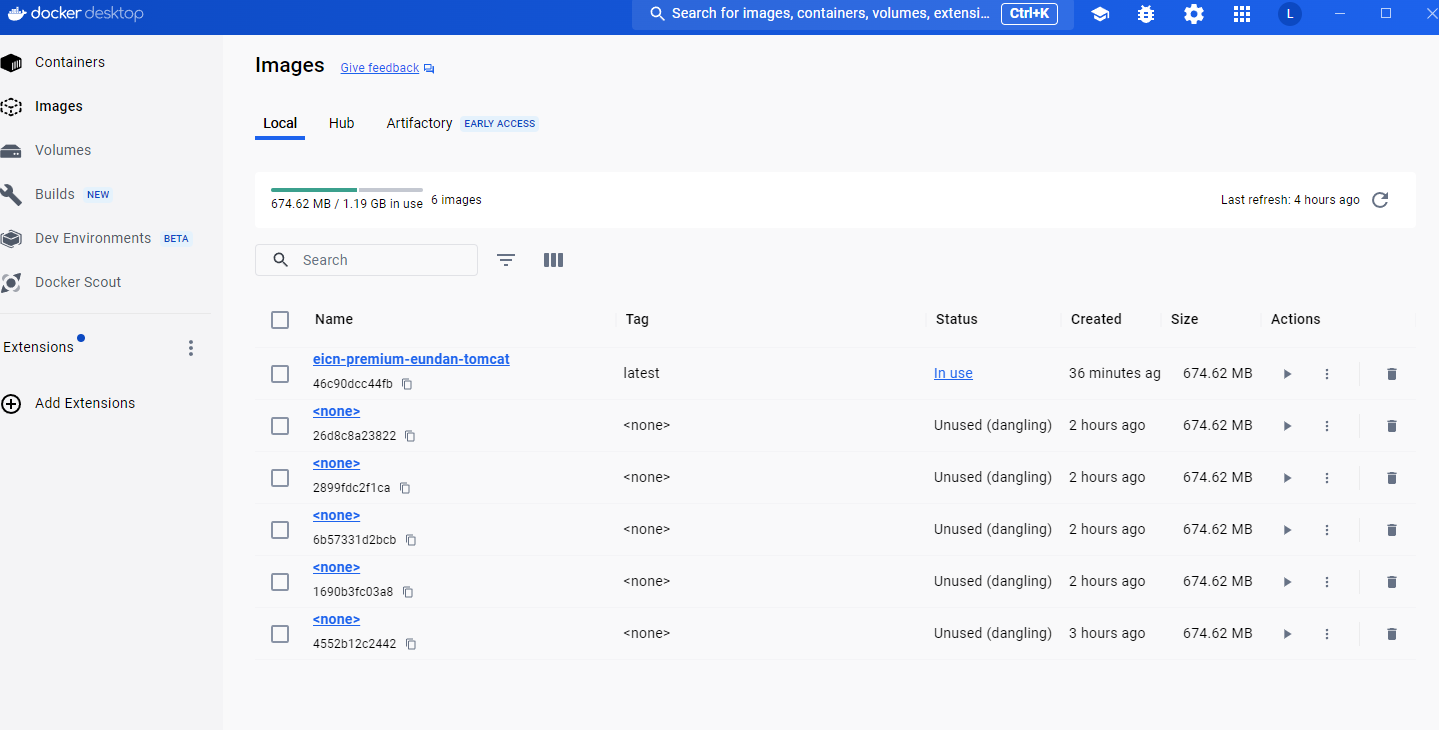The width and height of the screenshot is (1439, 730).
Task: Switch to the Local tab
Action: tap(280, 123)
